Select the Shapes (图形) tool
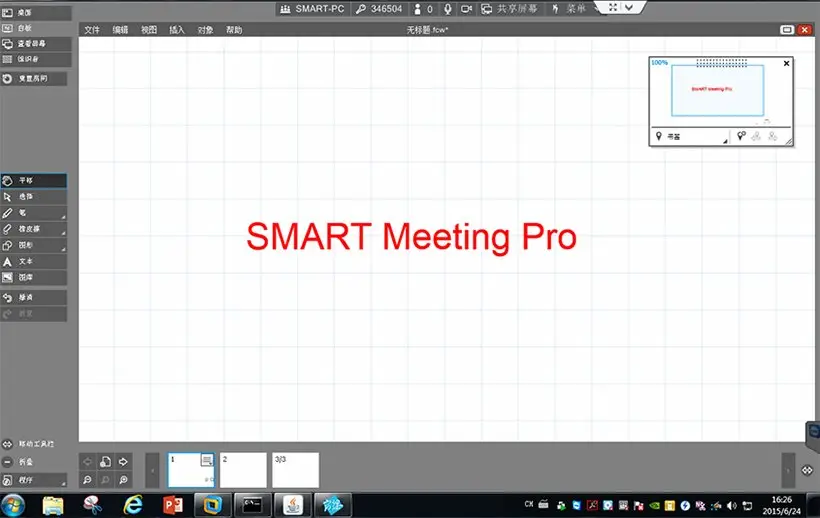The image size is (820, 518). point(33,246)
